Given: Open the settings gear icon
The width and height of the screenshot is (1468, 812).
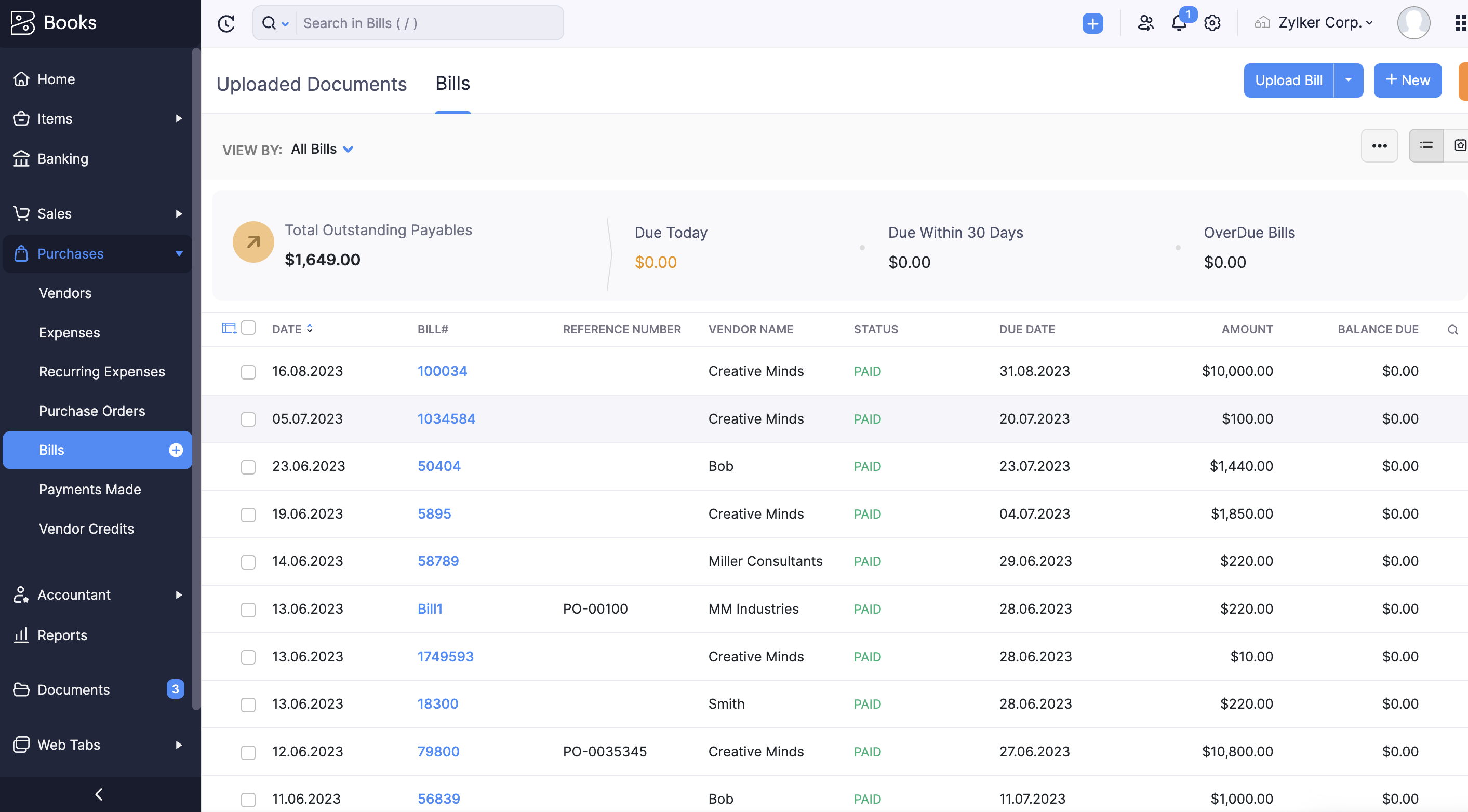Looking at the screenshot, I should click(1212, 23).
